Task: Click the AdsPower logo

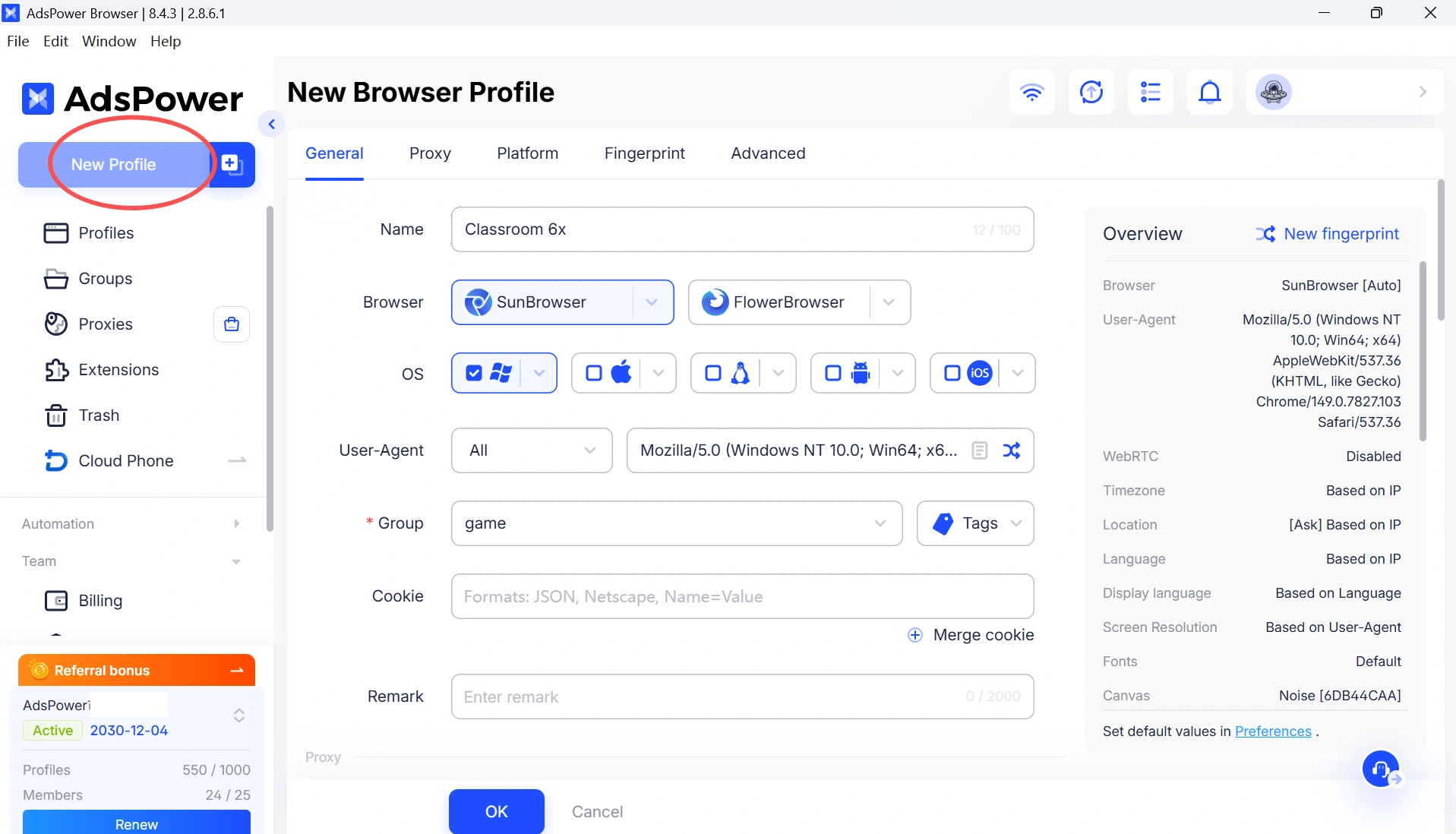Action: [x=132, y=99]
